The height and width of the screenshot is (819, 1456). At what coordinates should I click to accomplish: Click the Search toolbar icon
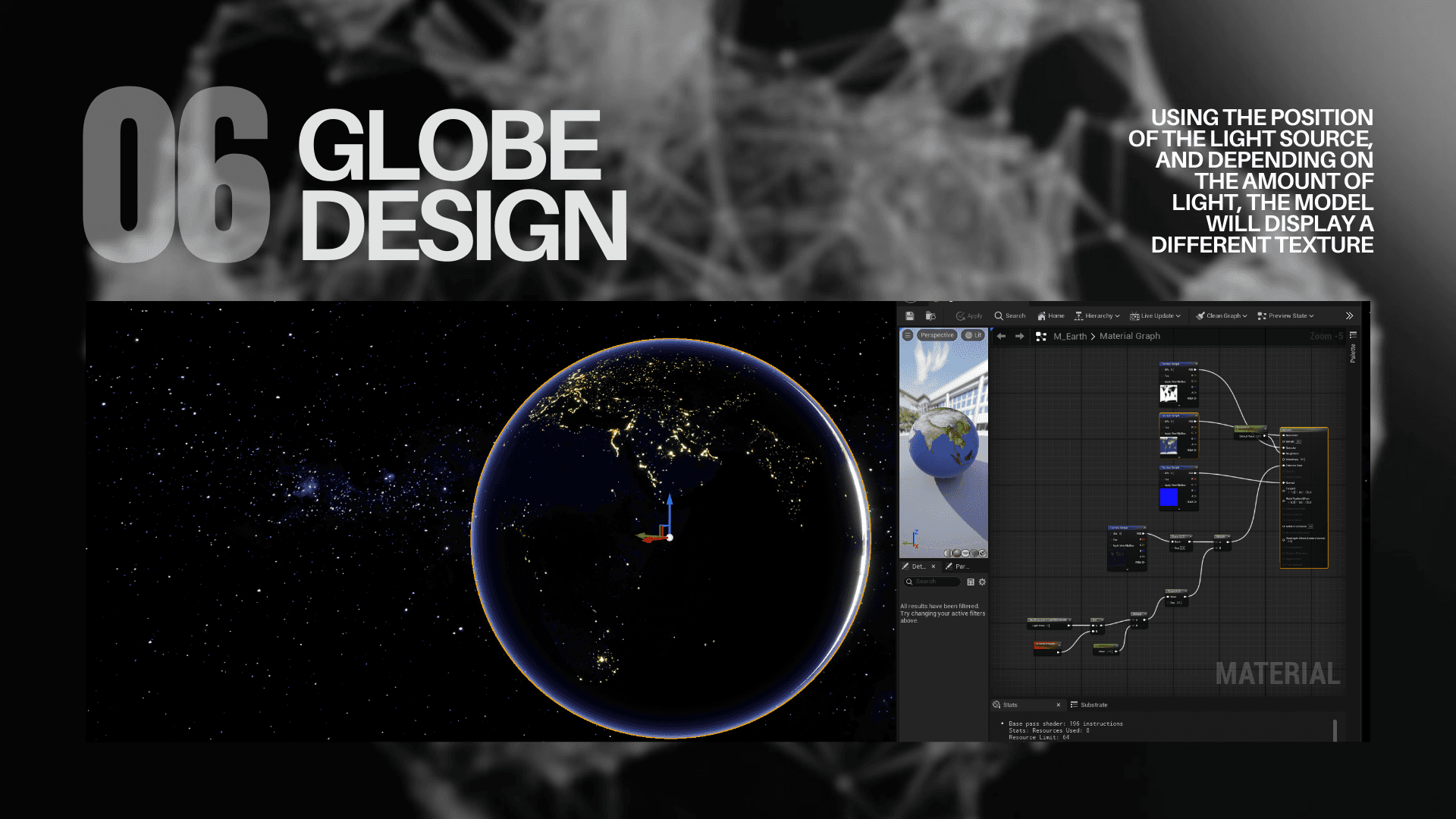[1009, 315]
